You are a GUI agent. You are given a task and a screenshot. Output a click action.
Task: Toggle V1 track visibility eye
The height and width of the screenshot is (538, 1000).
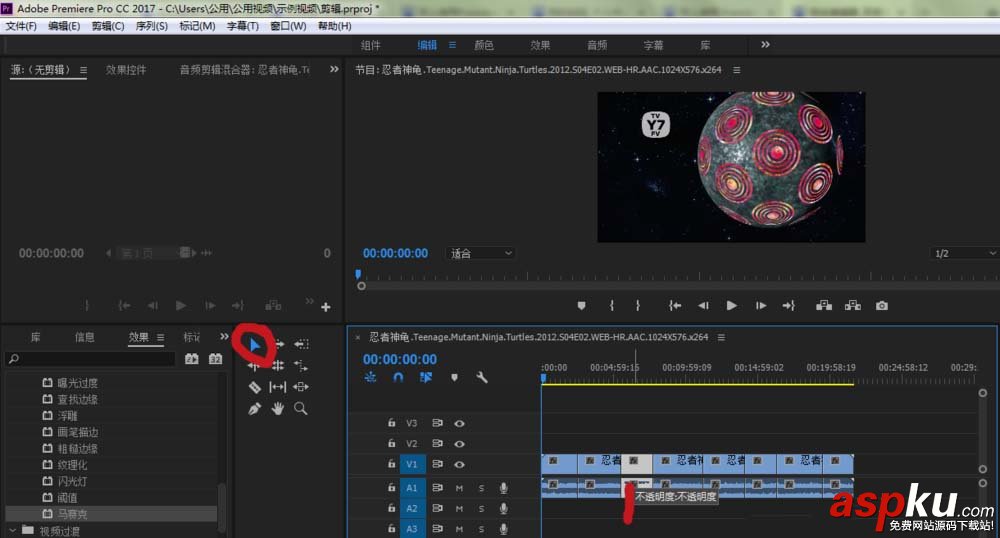pyautogui.click(x=459, y=465)
